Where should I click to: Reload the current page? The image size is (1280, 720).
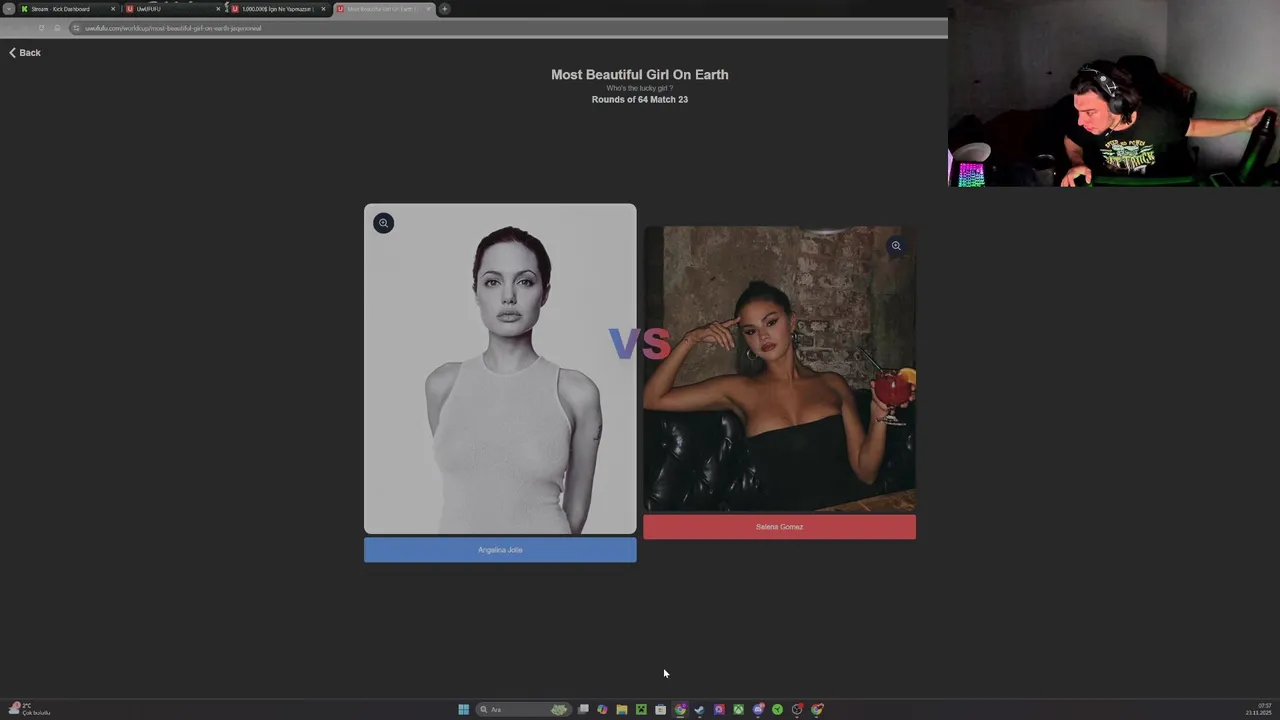coord(41,28)
